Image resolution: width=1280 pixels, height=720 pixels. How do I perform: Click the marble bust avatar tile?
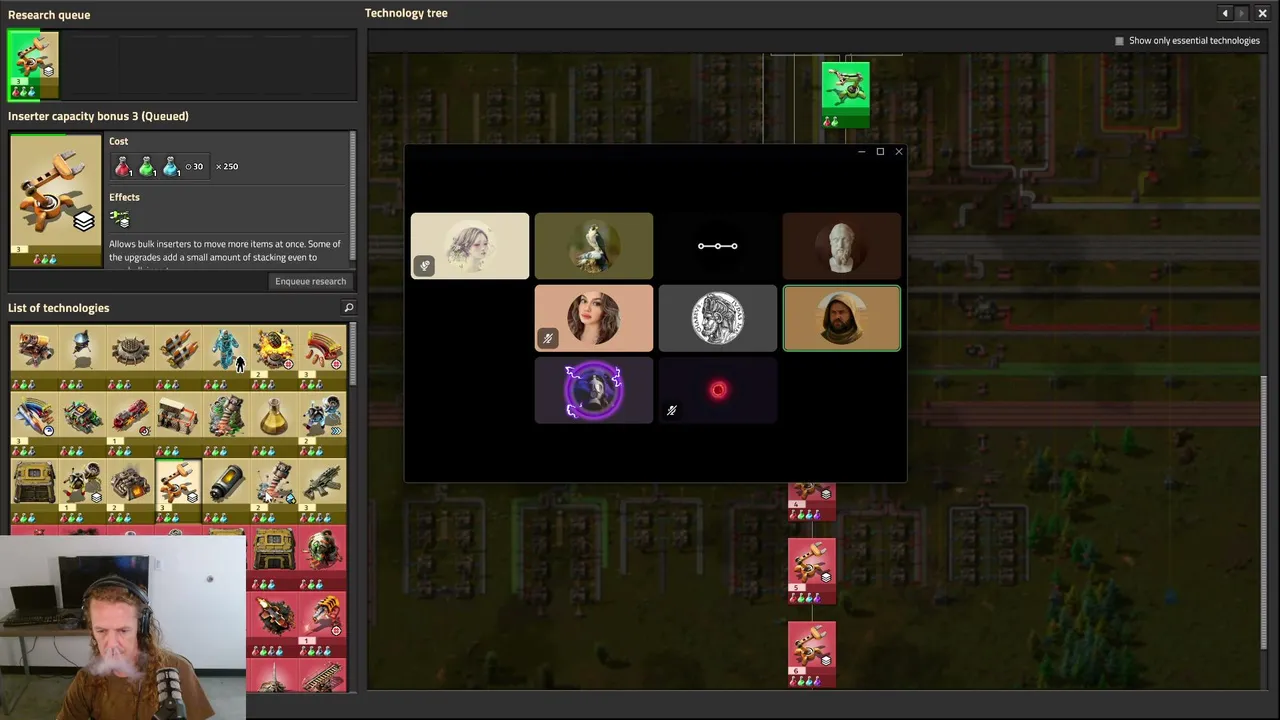842,246
